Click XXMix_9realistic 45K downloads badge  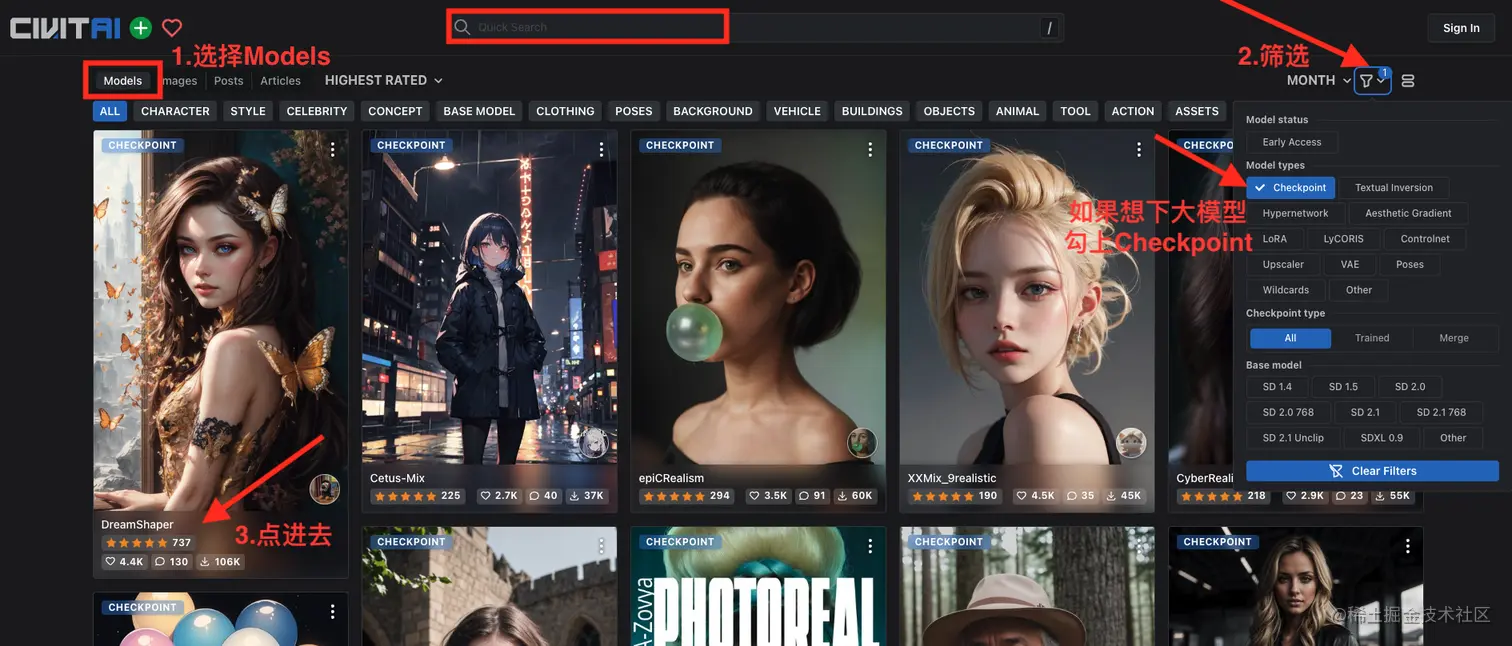[1124, 496]
